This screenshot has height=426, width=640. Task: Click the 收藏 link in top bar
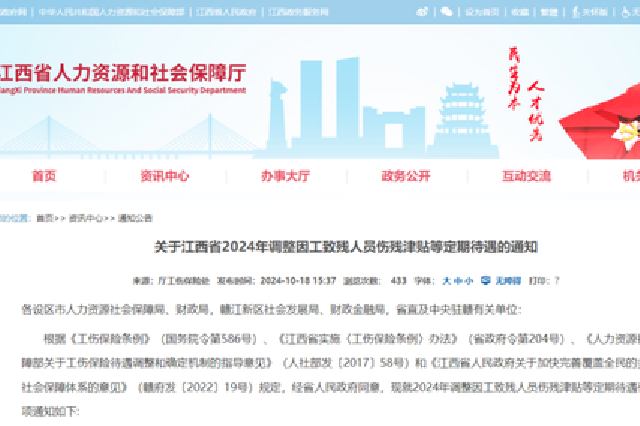pos(520,12)
